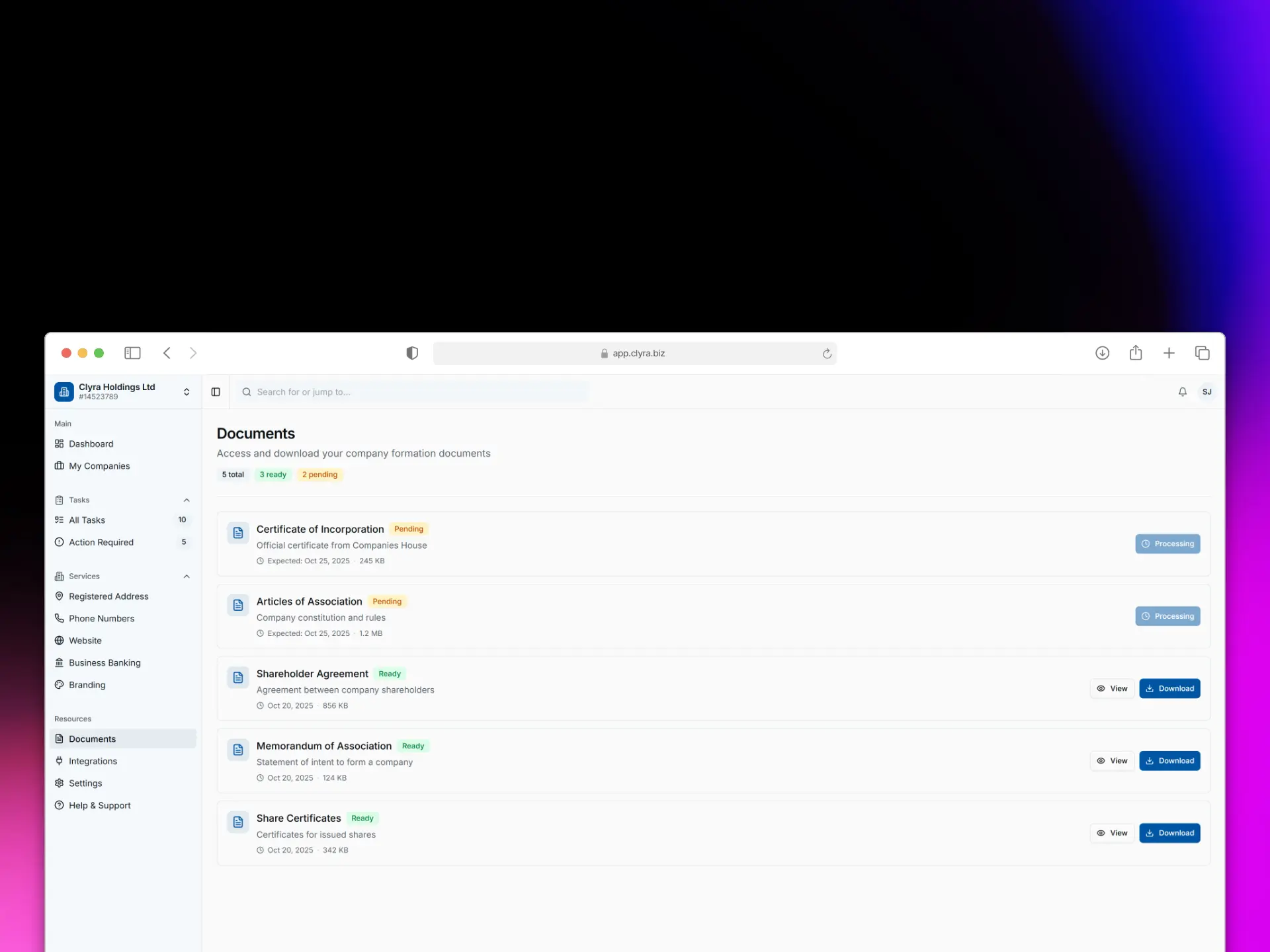This screenshot has height=952, width=1270.
Task: Open Safari downloads icon
Action: tap(1102, 353)
